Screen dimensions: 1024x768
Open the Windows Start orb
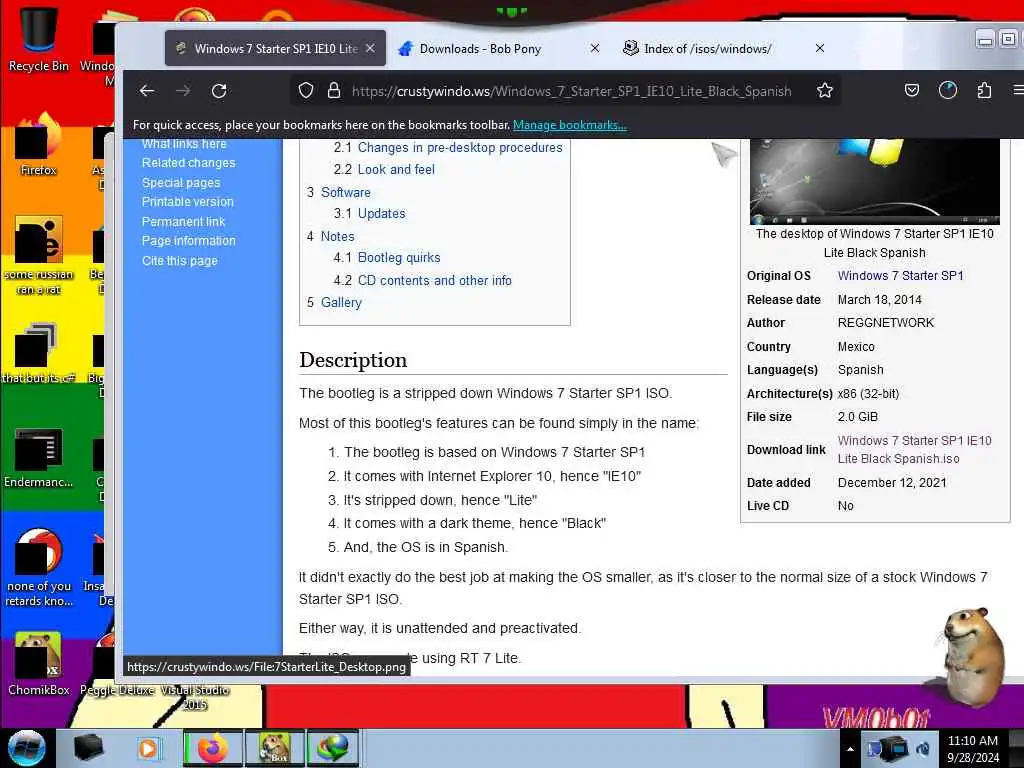(27, 748)
